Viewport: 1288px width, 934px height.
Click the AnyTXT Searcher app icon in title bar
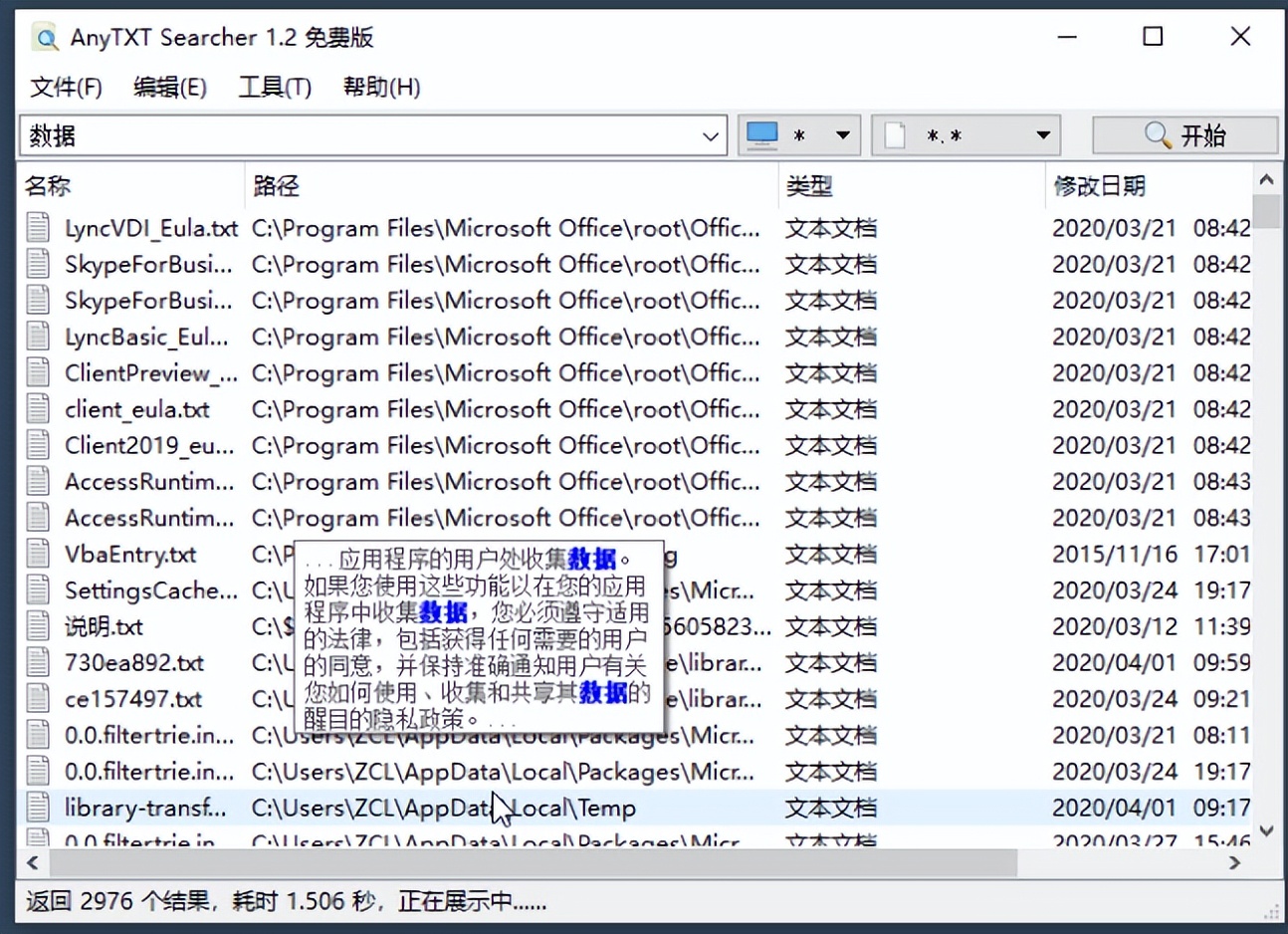[45, 38]
